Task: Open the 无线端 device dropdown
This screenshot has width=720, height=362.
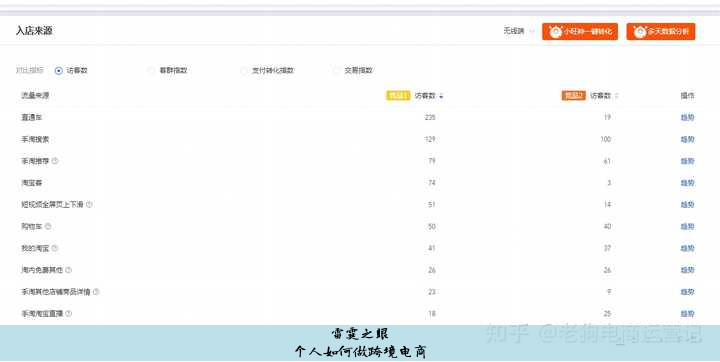Action: (519, 31)
